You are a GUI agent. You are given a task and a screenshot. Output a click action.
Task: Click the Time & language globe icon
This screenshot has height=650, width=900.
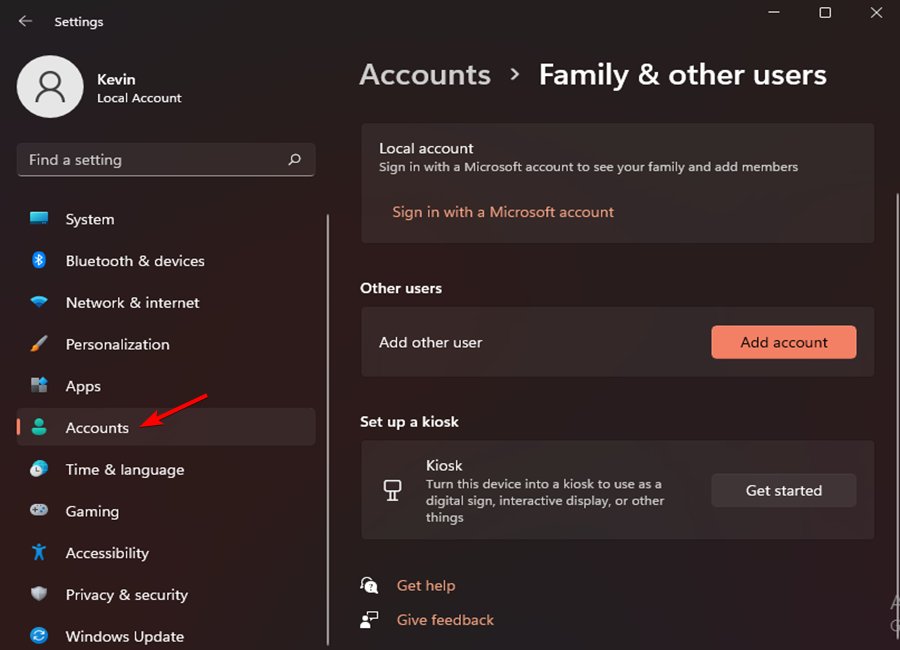(39, 469)
